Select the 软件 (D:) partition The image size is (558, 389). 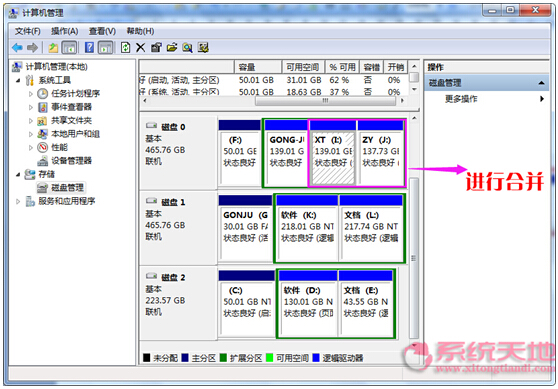[308, 303]
